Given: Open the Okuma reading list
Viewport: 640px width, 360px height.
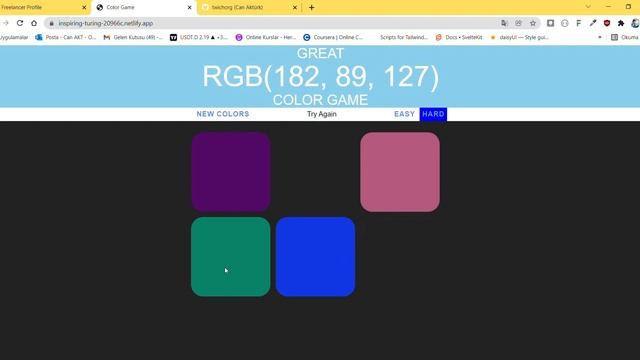Looking at the screenshot, I should click(x=624, y=37).
